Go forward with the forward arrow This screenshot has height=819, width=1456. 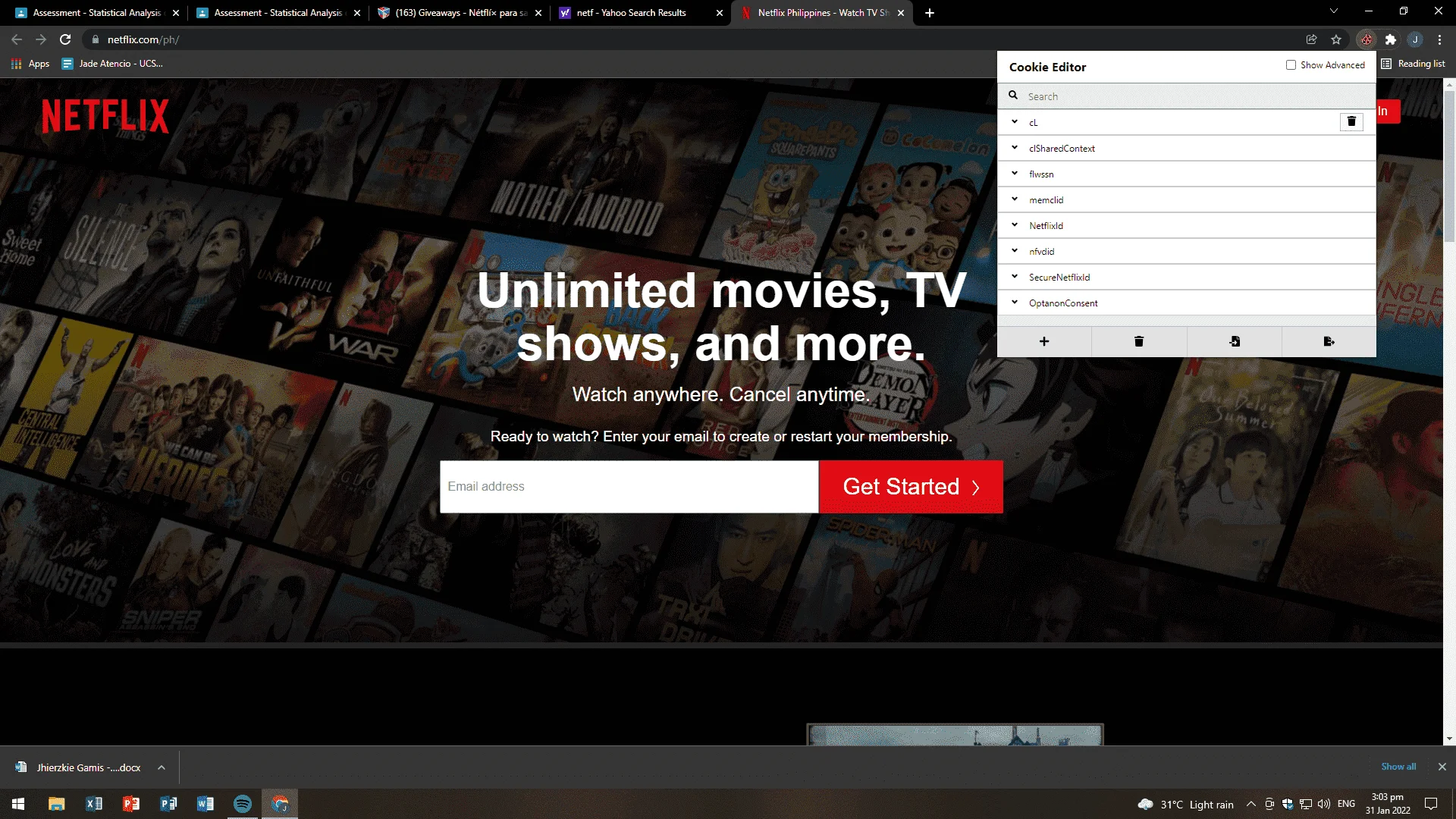(41, 39)
